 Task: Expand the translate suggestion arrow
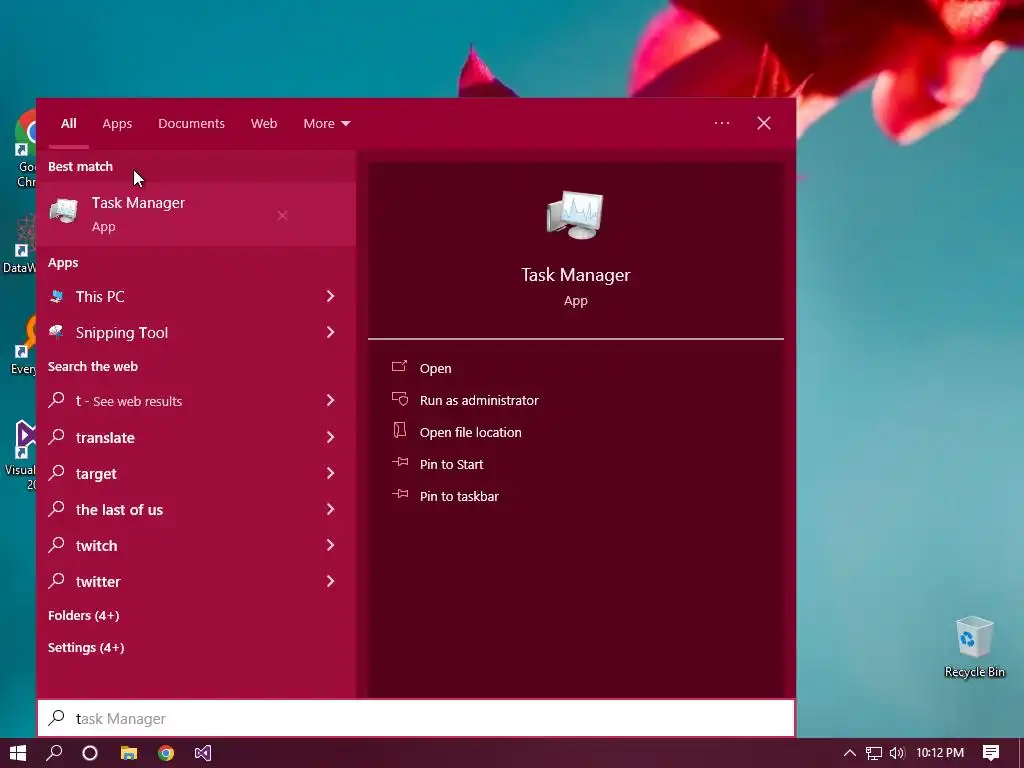click(x=330, y=437)
